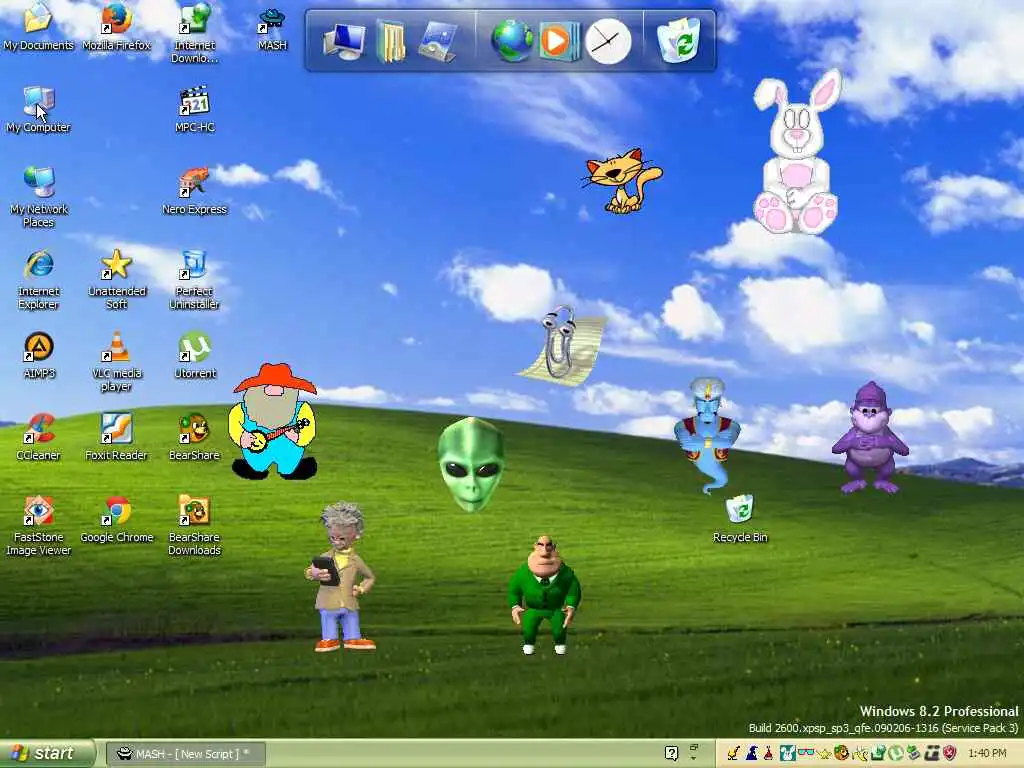Viewport: 1024px width, 768px height.
Task: Click the analog clock in the top dock
Action: pos(608,41)
